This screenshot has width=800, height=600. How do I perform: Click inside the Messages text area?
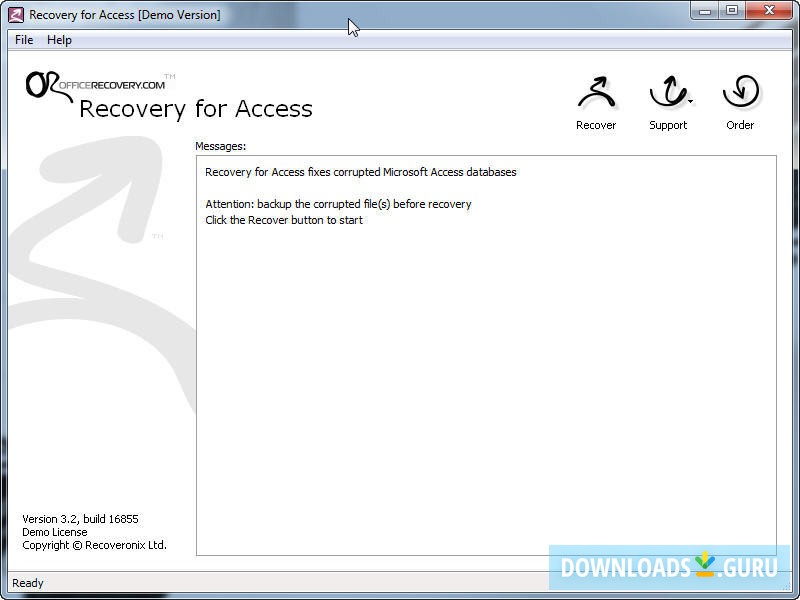tap(486, 356)
